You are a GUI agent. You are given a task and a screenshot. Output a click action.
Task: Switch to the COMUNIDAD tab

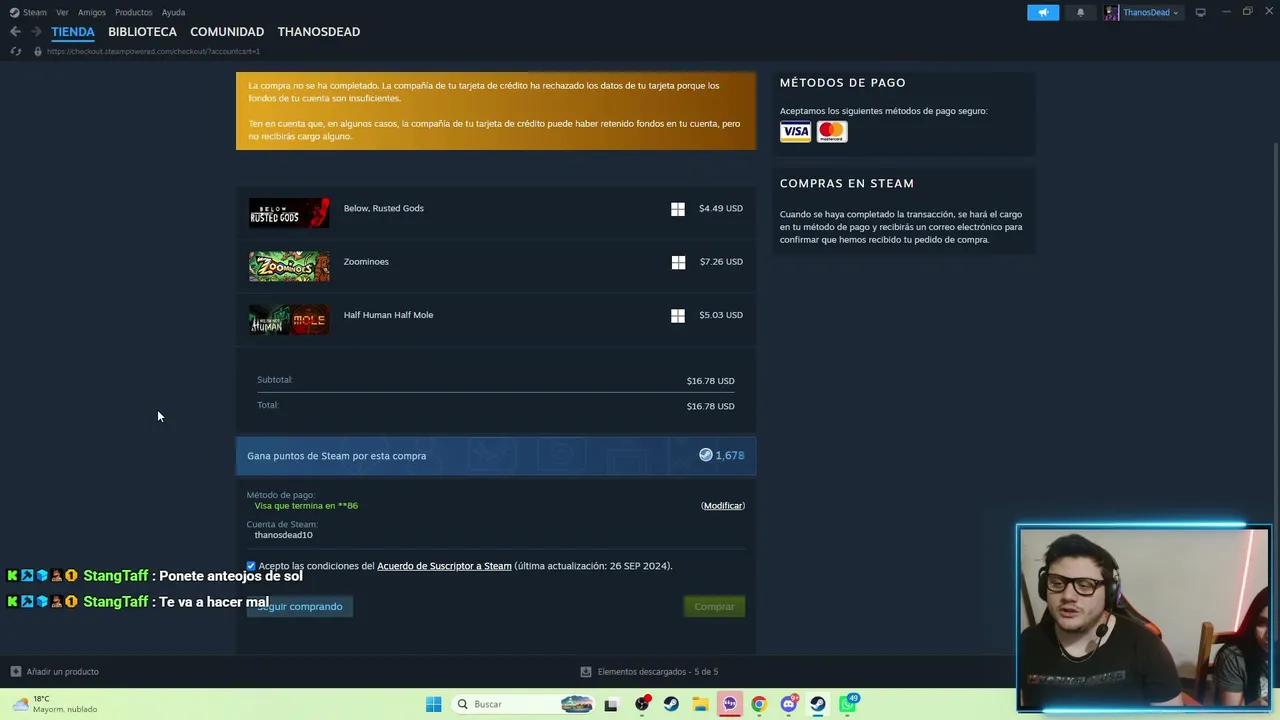227,32
